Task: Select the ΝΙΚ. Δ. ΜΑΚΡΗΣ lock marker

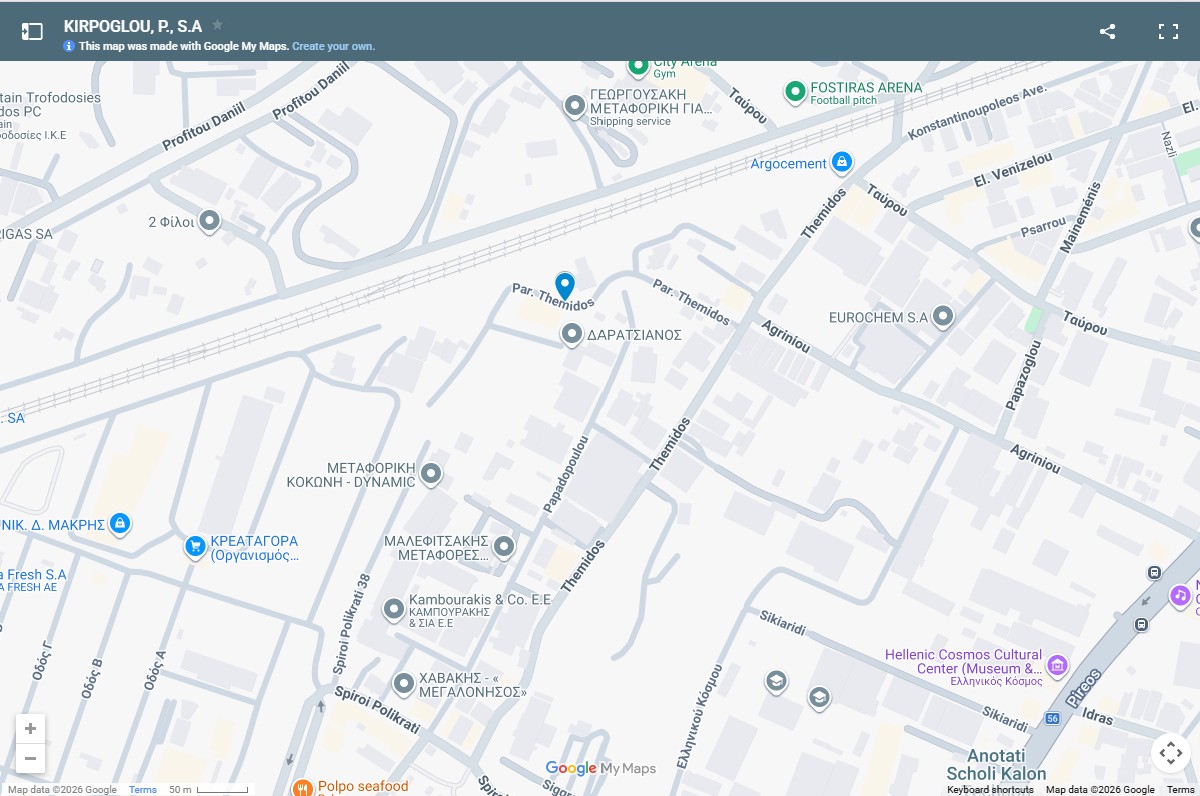Action: [120, 523]
